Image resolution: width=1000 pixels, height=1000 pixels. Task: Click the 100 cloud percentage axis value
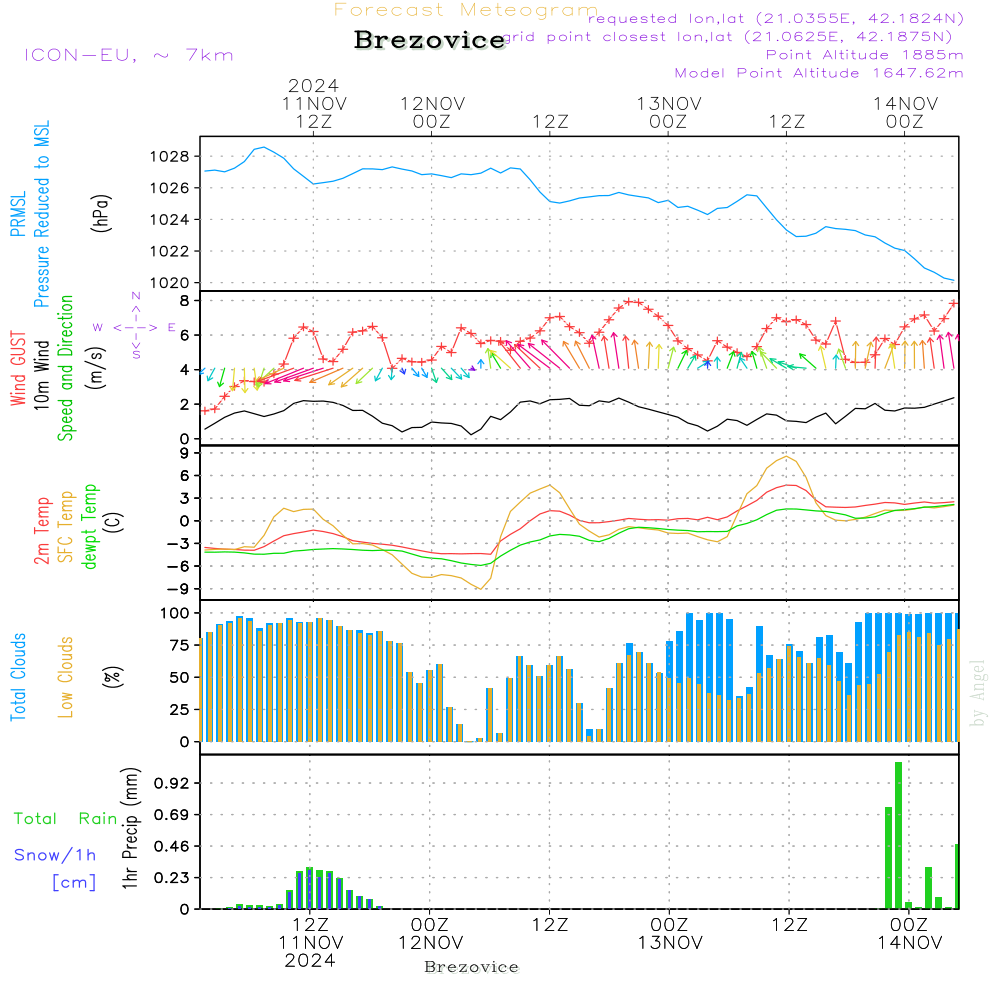click(x=174, y=613)
